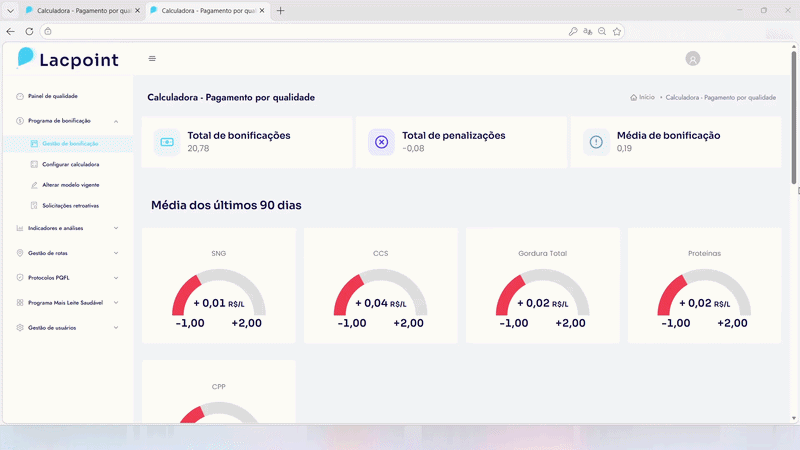The image size is (800, 450).
Task: Click the Total de penalizações X icon
Action: [x=381, y=142]
